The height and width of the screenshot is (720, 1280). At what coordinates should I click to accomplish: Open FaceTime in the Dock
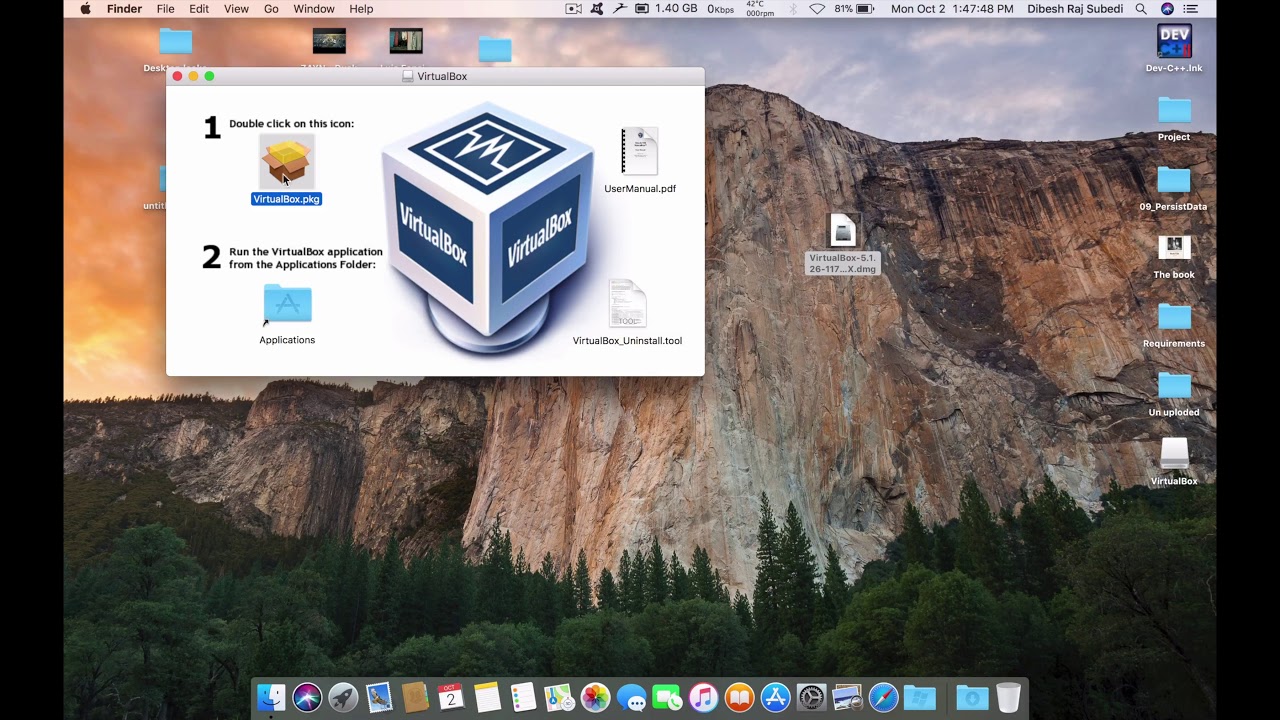click(667, 697)
